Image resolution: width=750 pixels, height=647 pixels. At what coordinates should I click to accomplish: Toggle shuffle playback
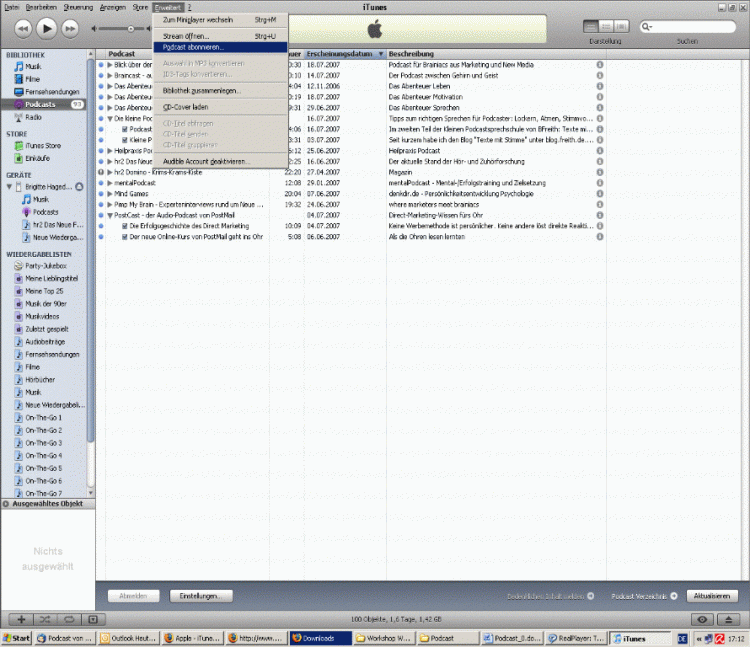[45, 620]
